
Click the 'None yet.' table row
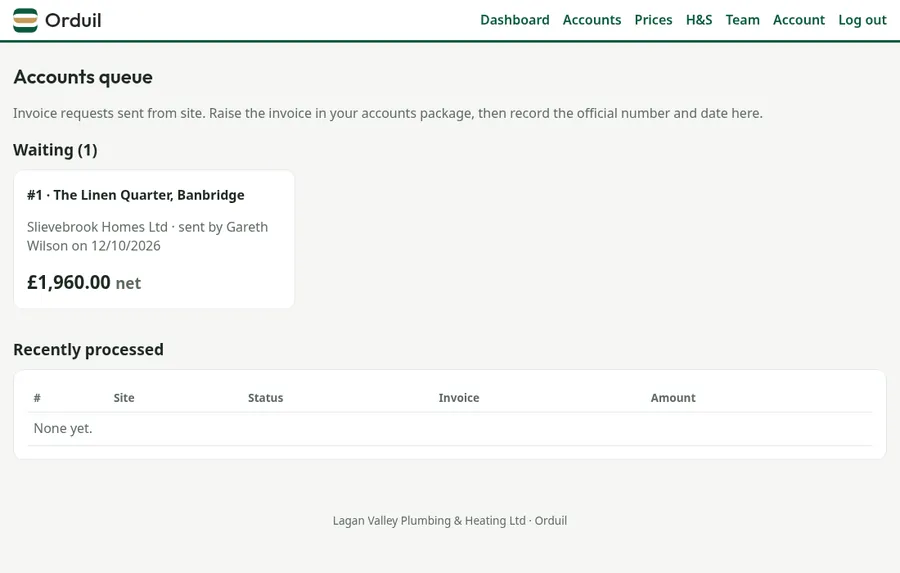[450, 429]
